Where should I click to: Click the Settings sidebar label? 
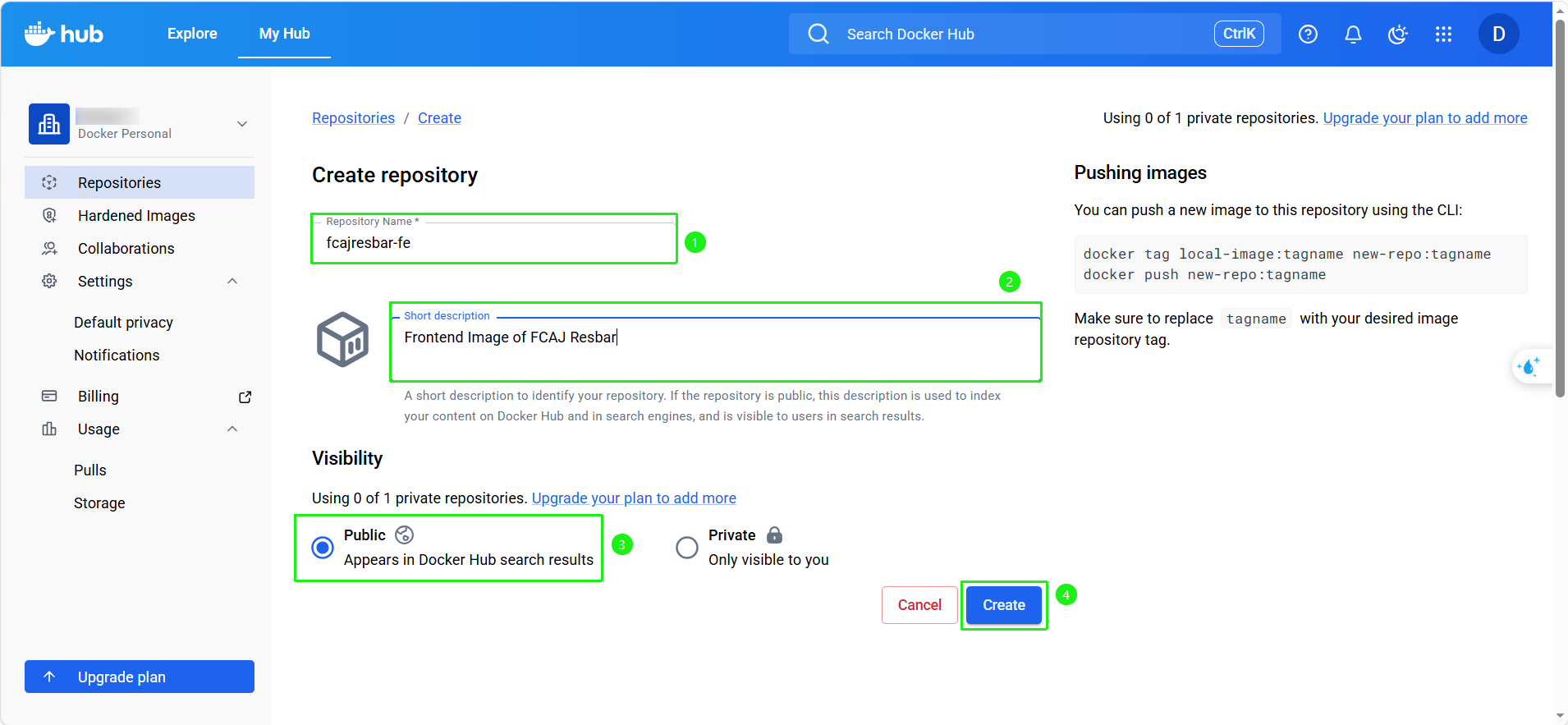click(x=105, y=281)
